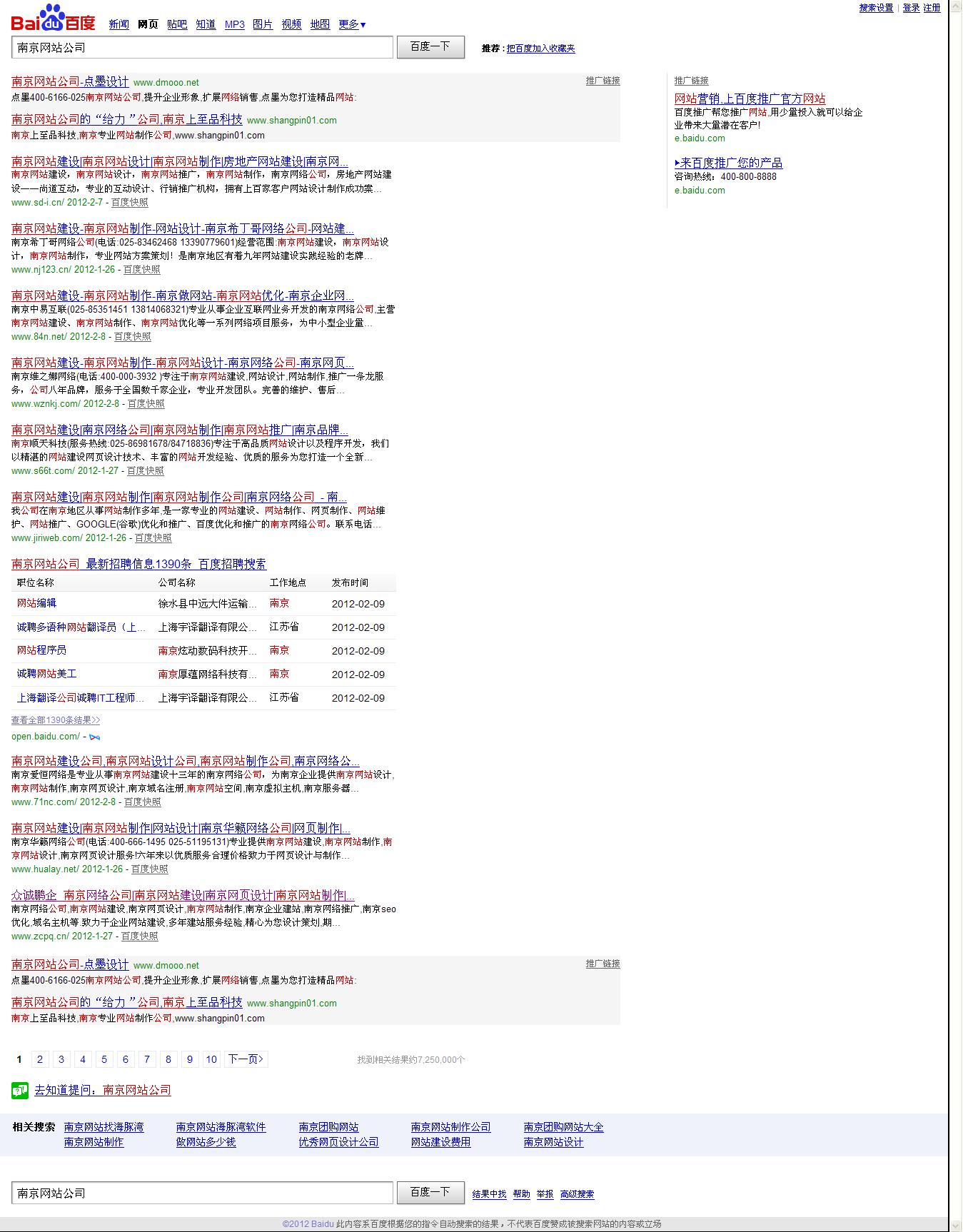Viewport: 963px width, 1232px height.
Task: Open the 诚聘网站美工 job listing
Action: (46, 674)
